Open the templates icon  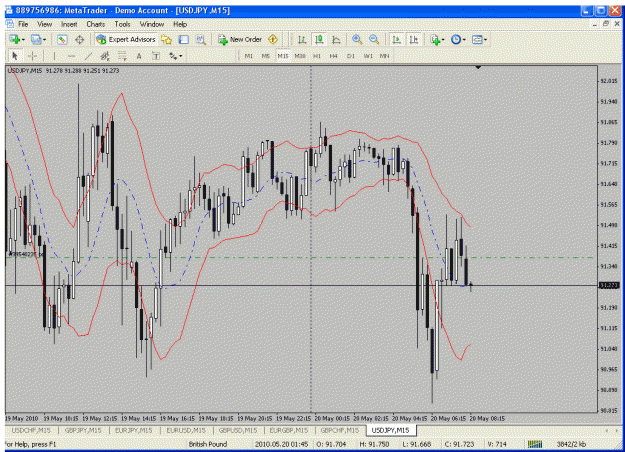tap(477, 39)
